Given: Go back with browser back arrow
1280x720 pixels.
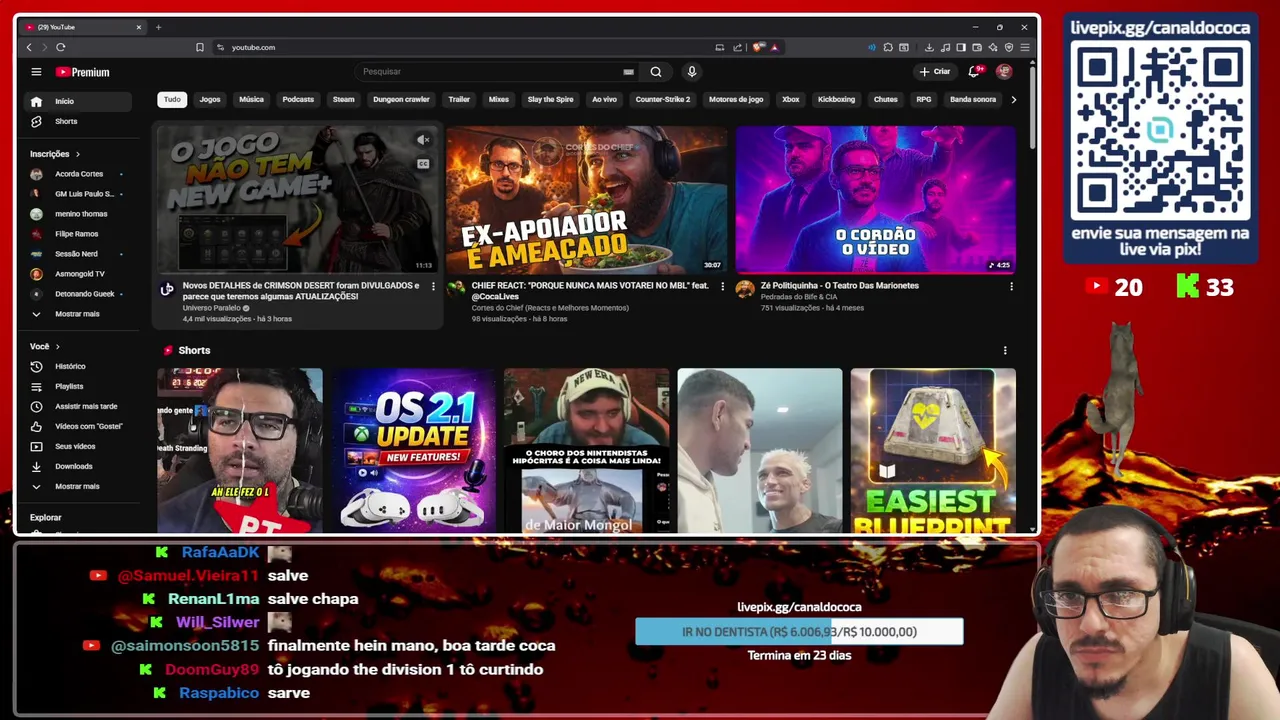Looking at the screenshot, I should tap(29, 47).
